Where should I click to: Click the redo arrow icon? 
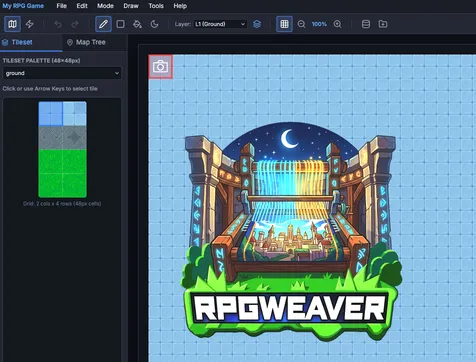click(75, 24)
